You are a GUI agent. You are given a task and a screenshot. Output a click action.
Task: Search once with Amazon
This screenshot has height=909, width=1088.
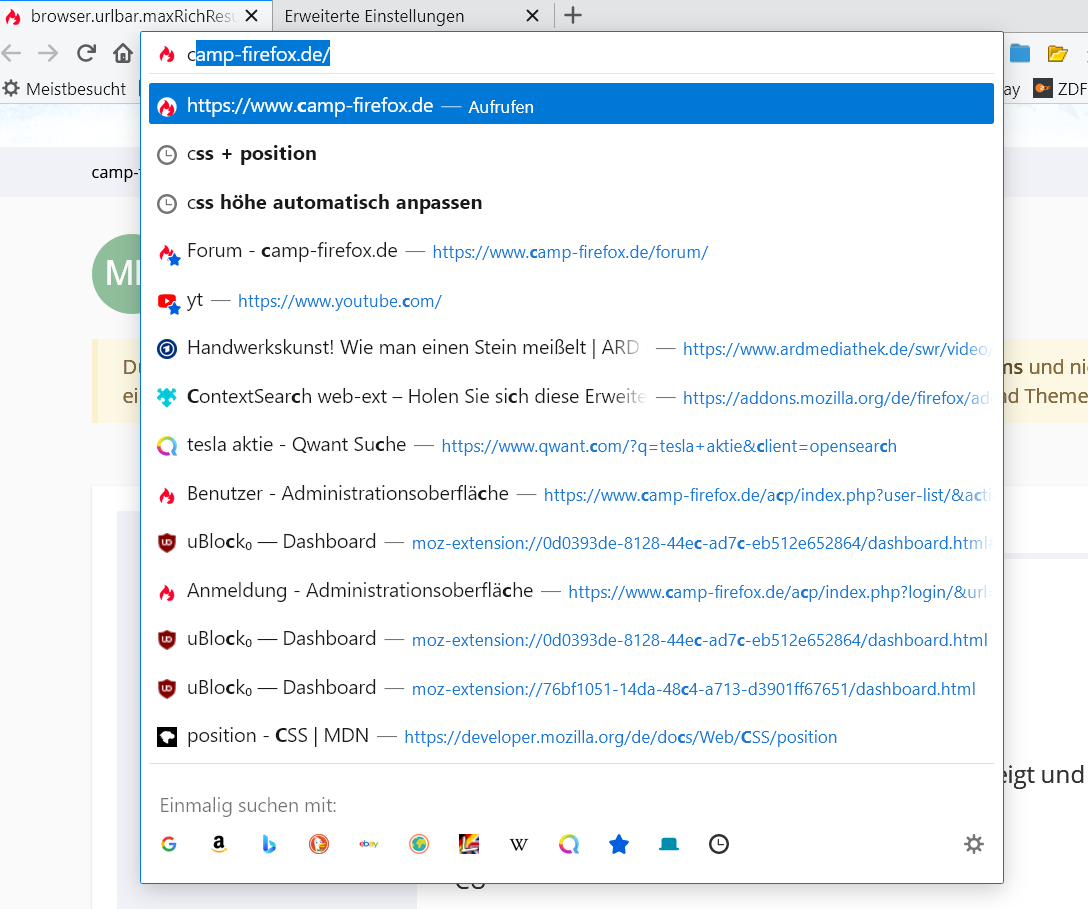219,845
